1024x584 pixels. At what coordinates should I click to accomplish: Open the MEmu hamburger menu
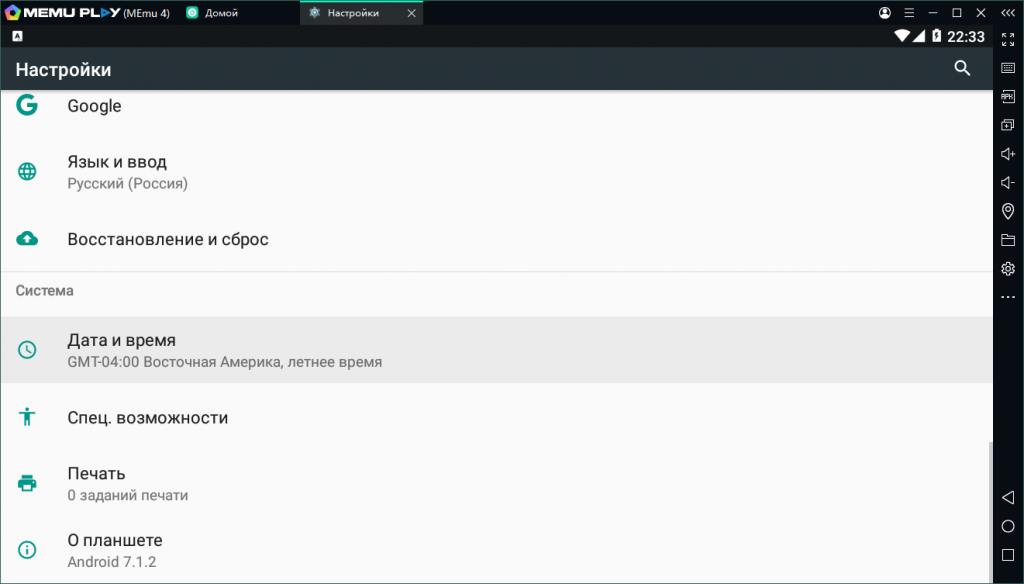pyautogui.click(x=909, y=13)
